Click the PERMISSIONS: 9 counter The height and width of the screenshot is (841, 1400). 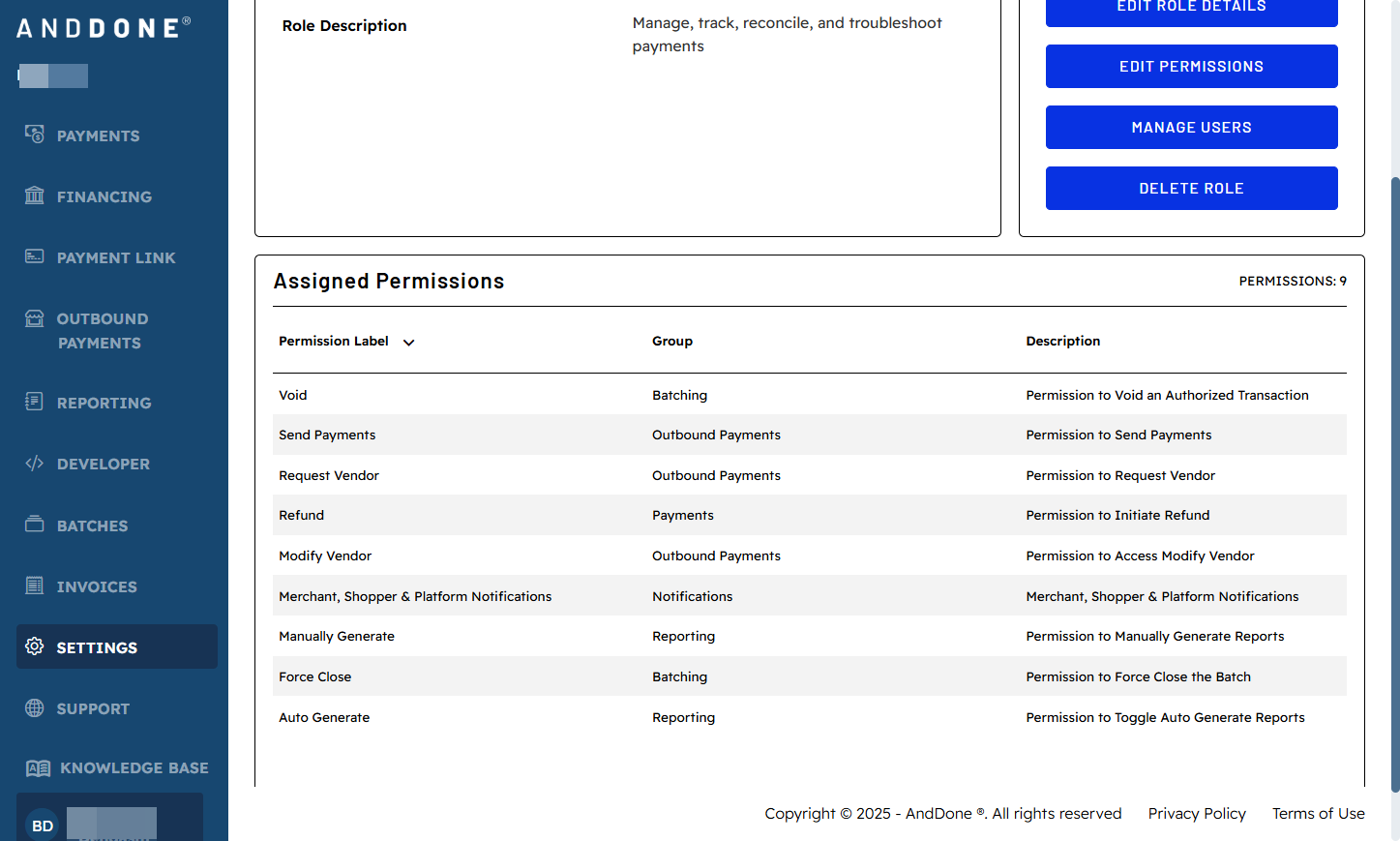click(1293, 281)
